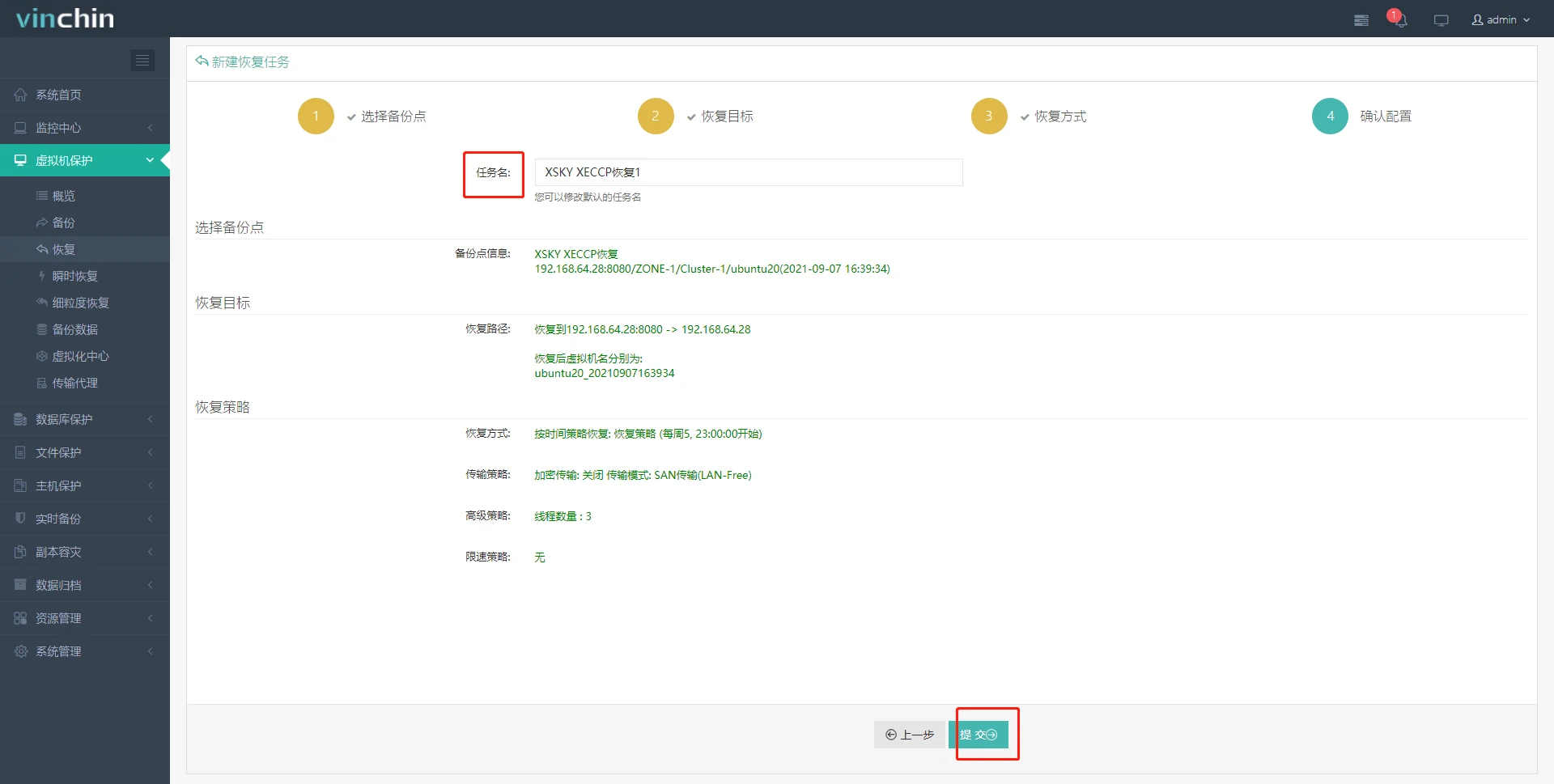Click the 瞬时恢复 lightning icon
Viewport: 1554px width, 784px height.
[x=42, y=276]
